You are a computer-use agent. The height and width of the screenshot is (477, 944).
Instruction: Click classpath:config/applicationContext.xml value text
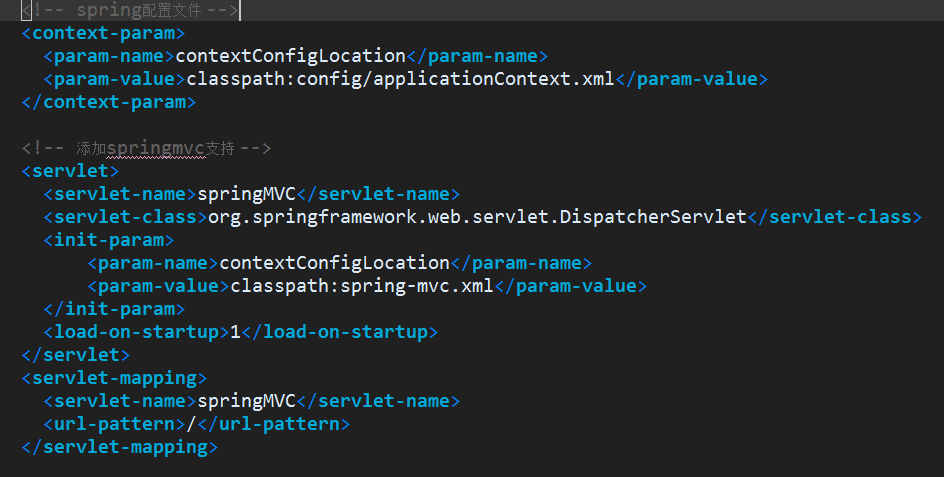point(400,79)
